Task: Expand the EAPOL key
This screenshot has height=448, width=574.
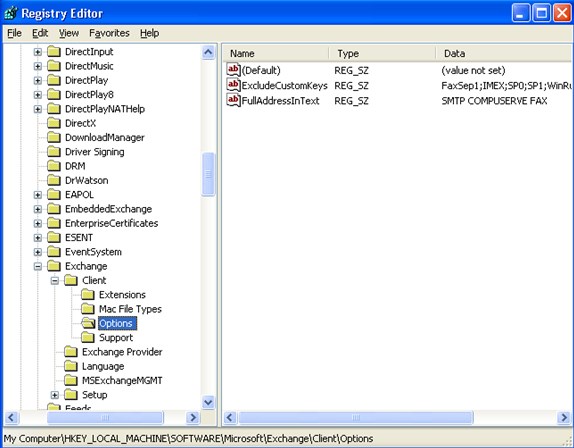Action: [x=37, y=195]
